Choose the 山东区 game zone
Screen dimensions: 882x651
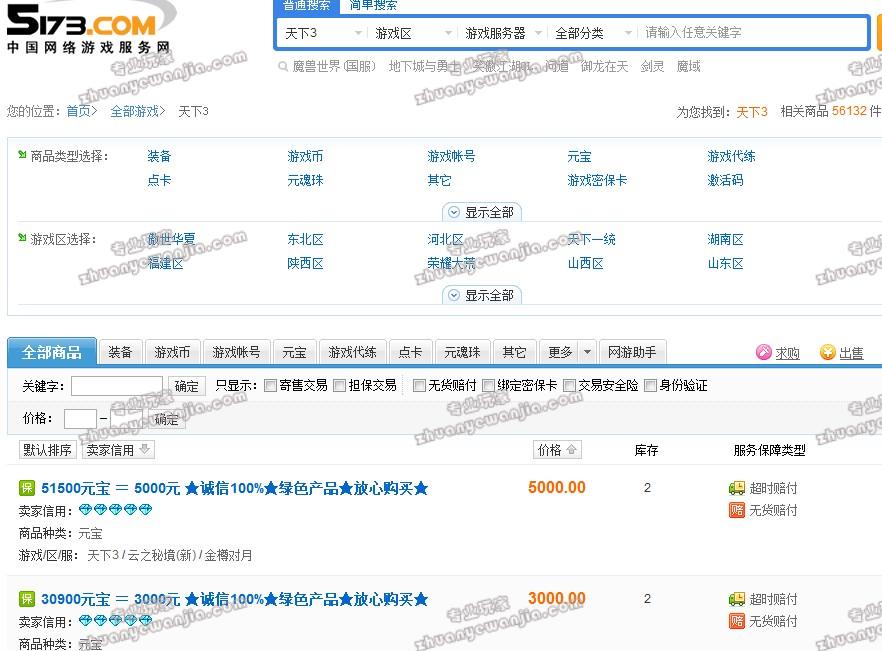point(725,263)
